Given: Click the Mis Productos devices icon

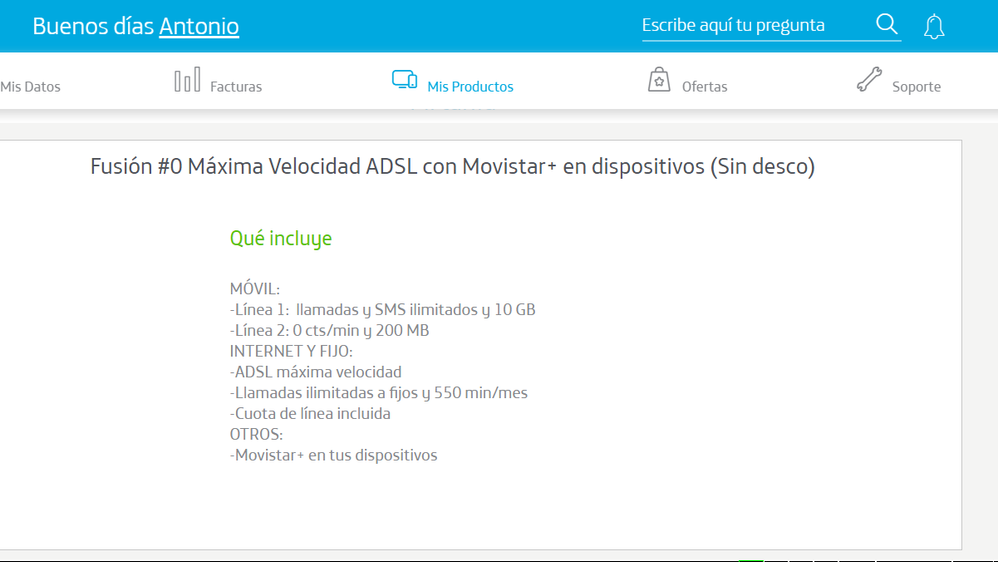Looking at the screenshot, I should pos(404,80).
